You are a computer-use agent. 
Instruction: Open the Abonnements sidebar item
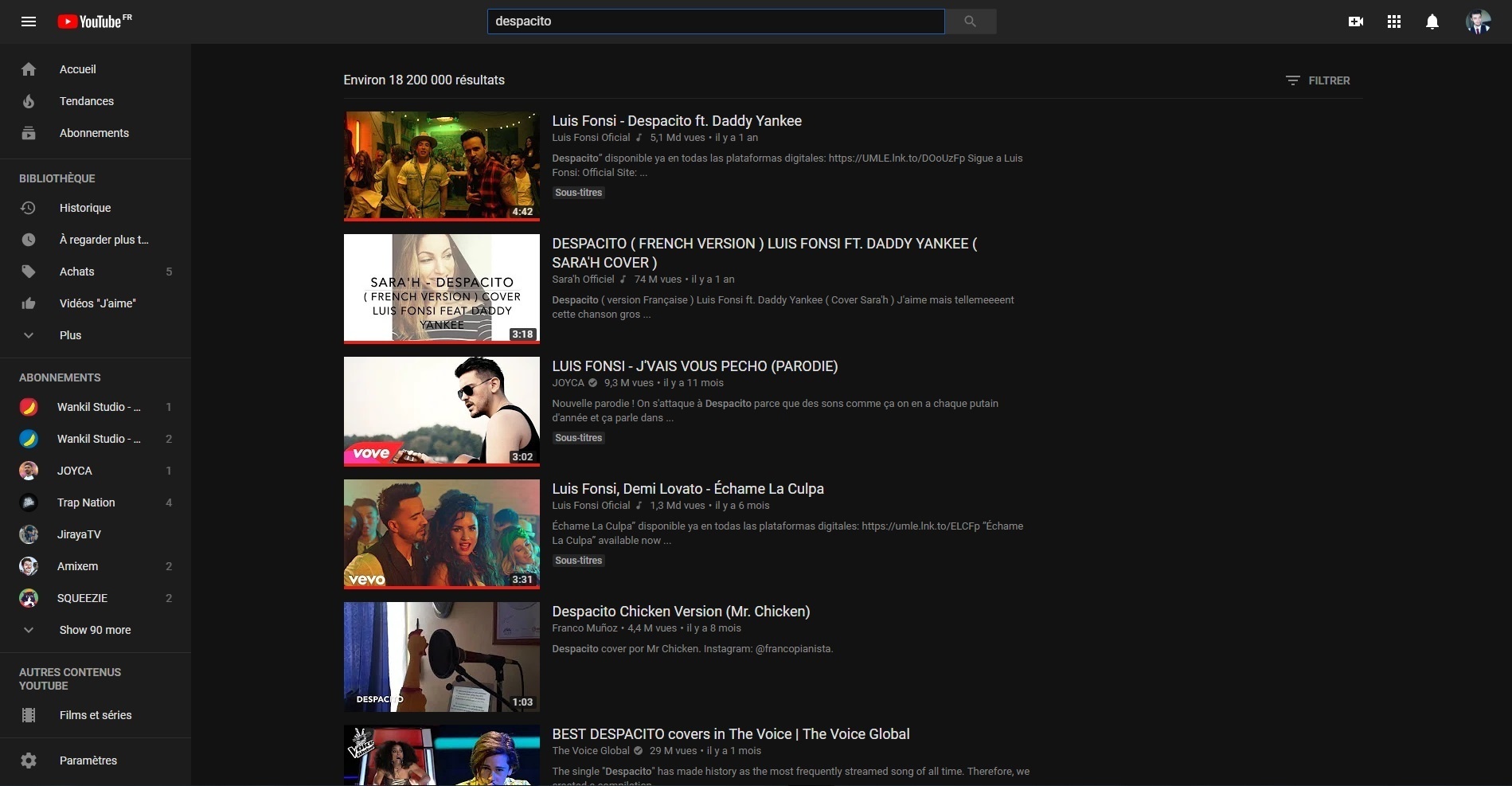coord(94,133)
